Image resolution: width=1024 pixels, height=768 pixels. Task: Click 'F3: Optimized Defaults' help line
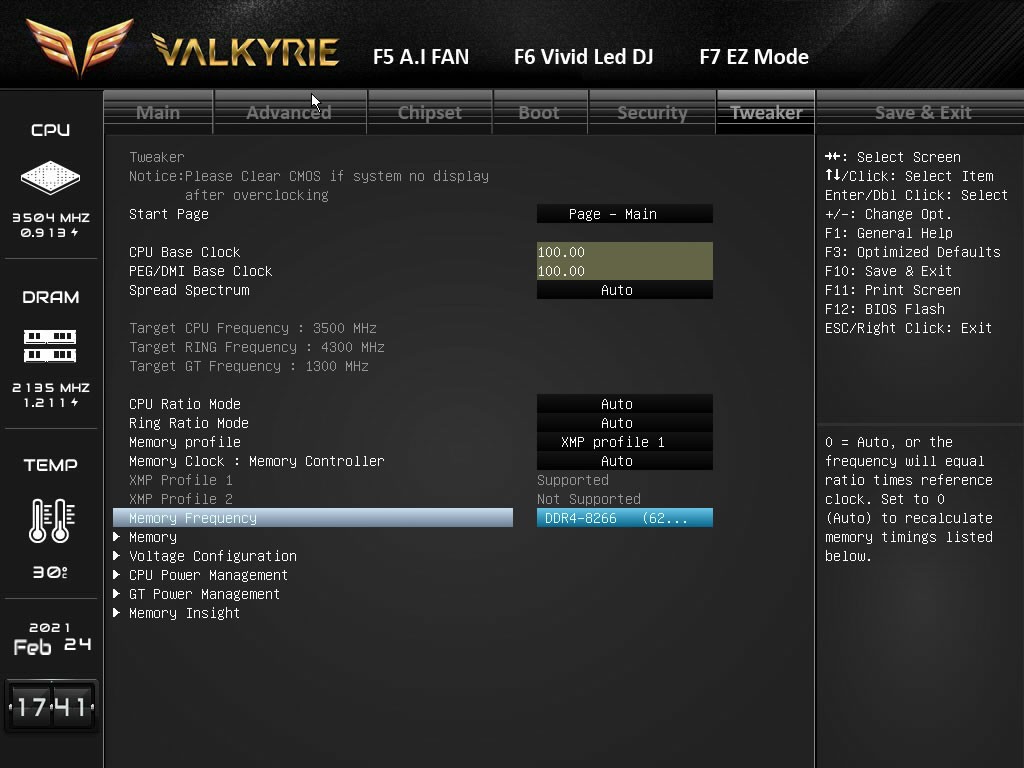click(912, 252)
